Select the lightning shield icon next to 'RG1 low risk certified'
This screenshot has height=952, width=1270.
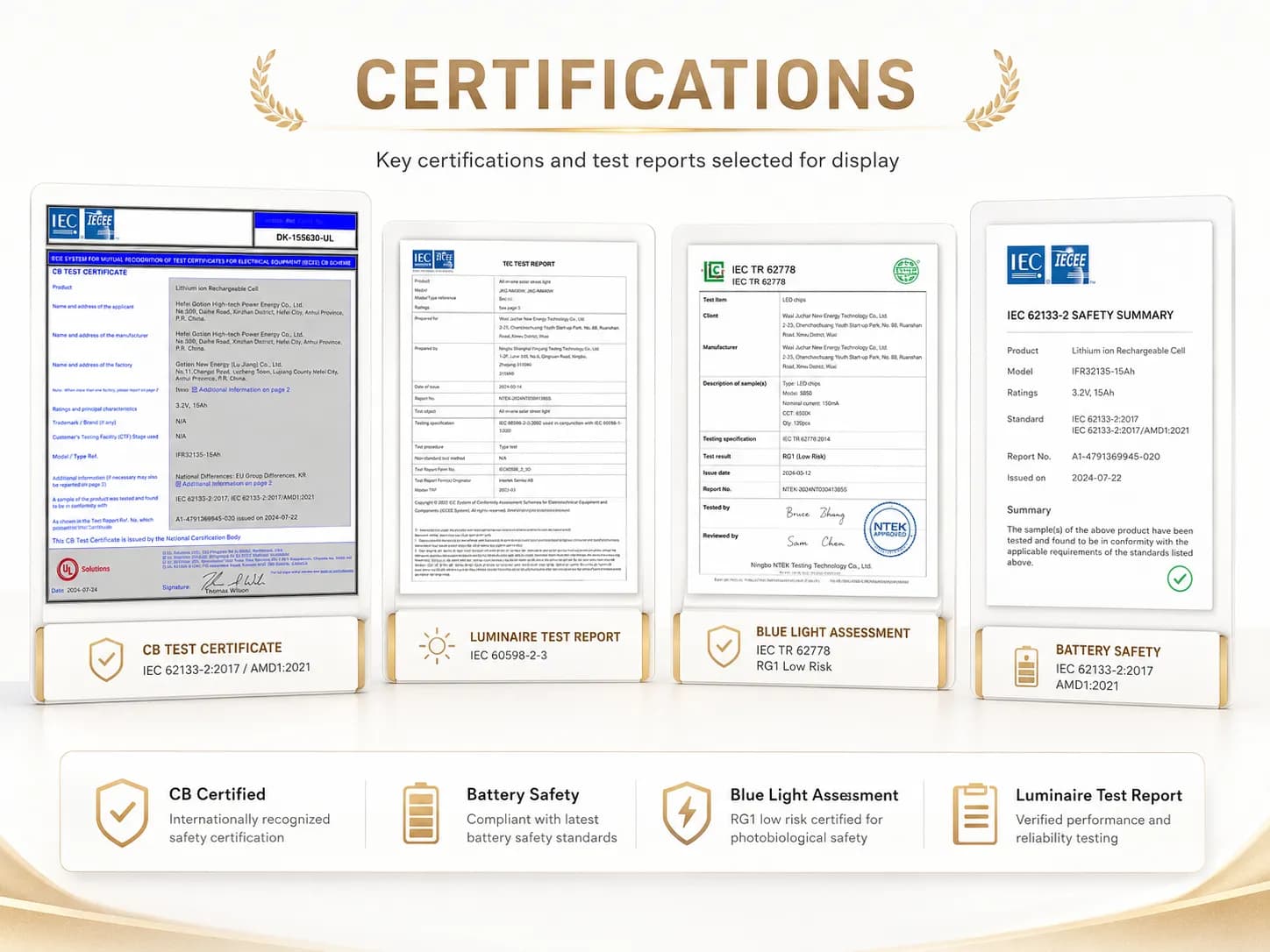point(687,813)
